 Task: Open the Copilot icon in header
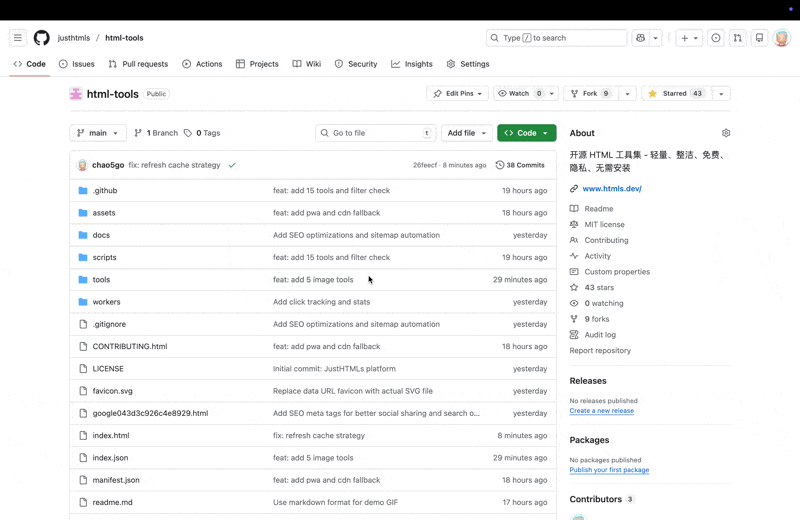[641, 38]
